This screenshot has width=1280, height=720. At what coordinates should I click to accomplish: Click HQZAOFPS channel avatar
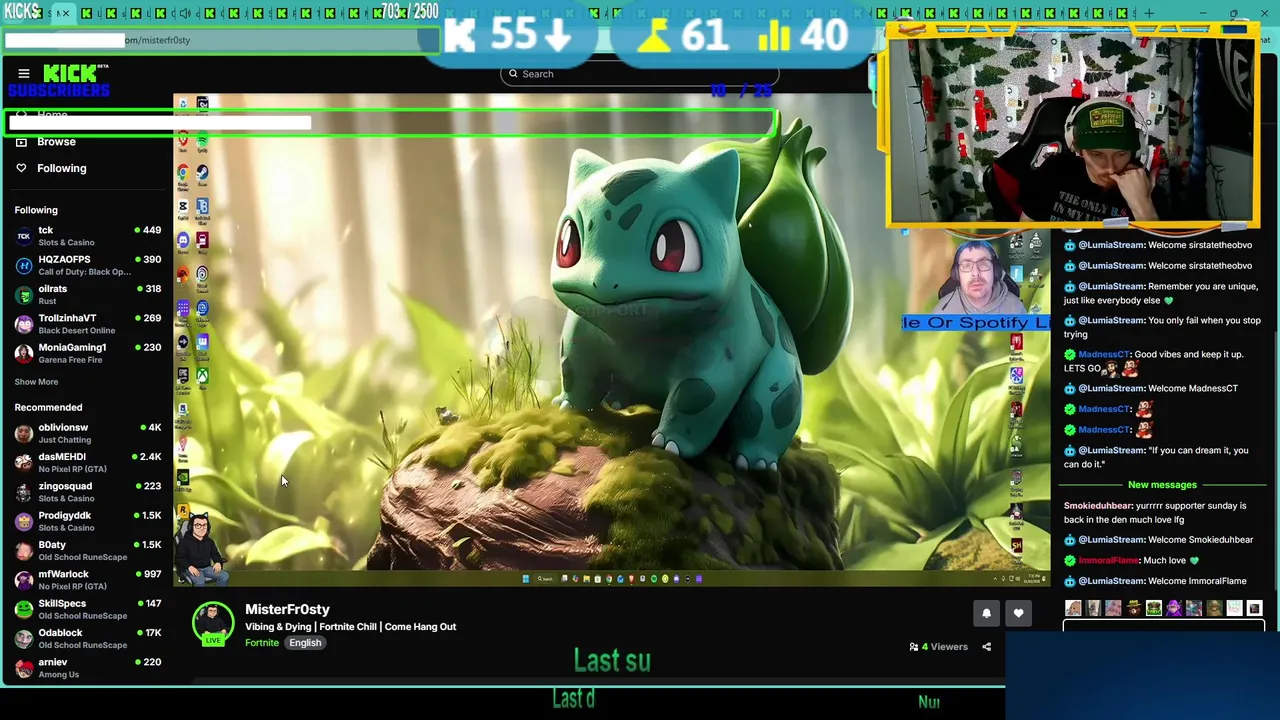tap(24, 265)
